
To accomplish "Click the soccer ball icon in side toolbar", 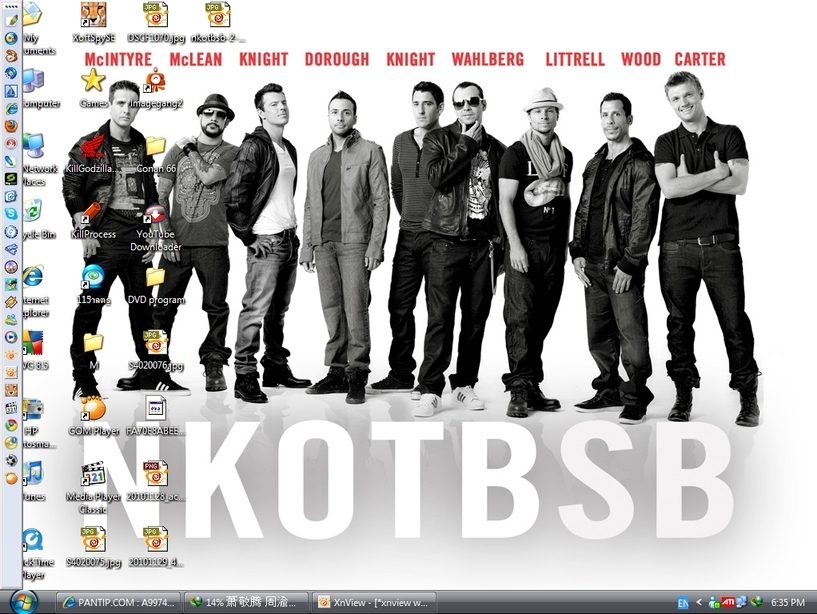I will point(11,460).
